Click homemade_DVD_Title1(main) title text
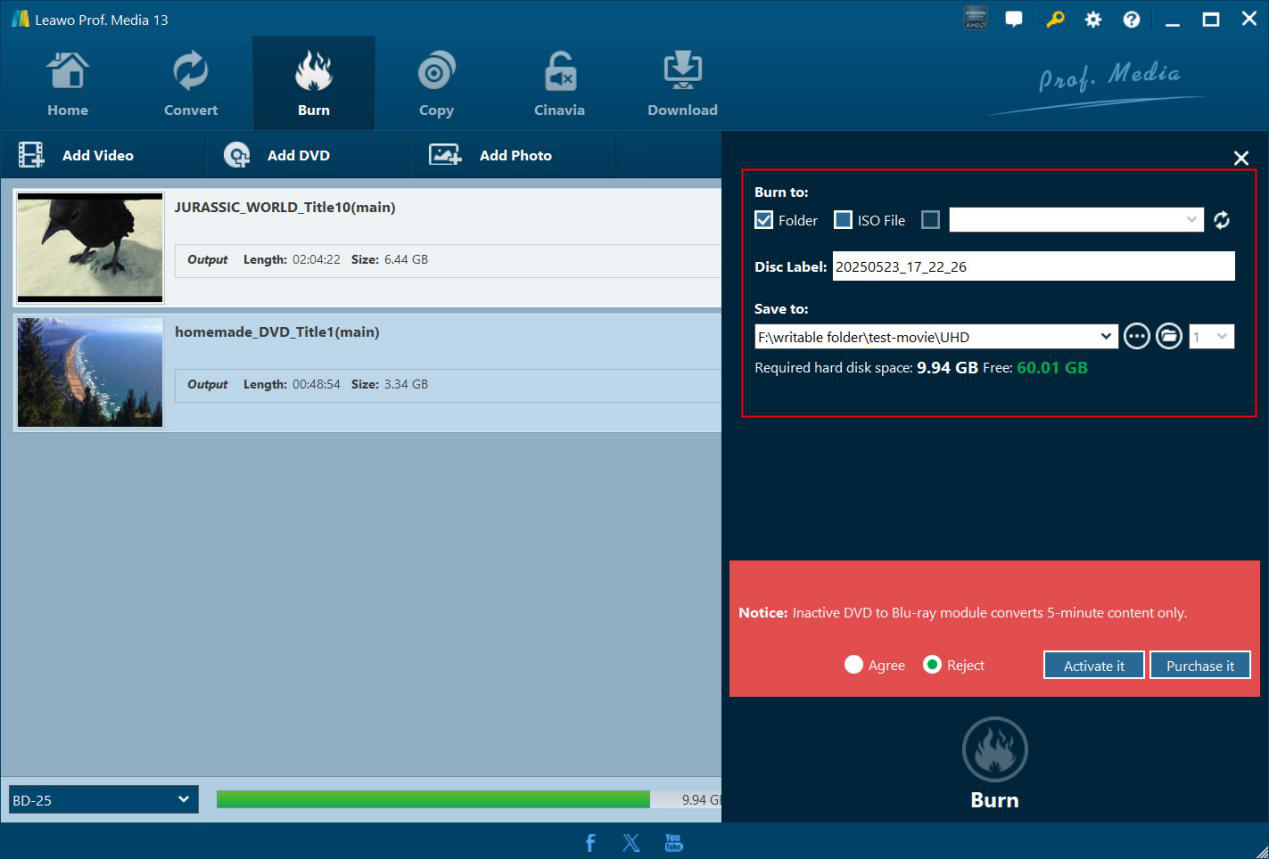This screenshot has width=1269, height=859. coord(277,332)
